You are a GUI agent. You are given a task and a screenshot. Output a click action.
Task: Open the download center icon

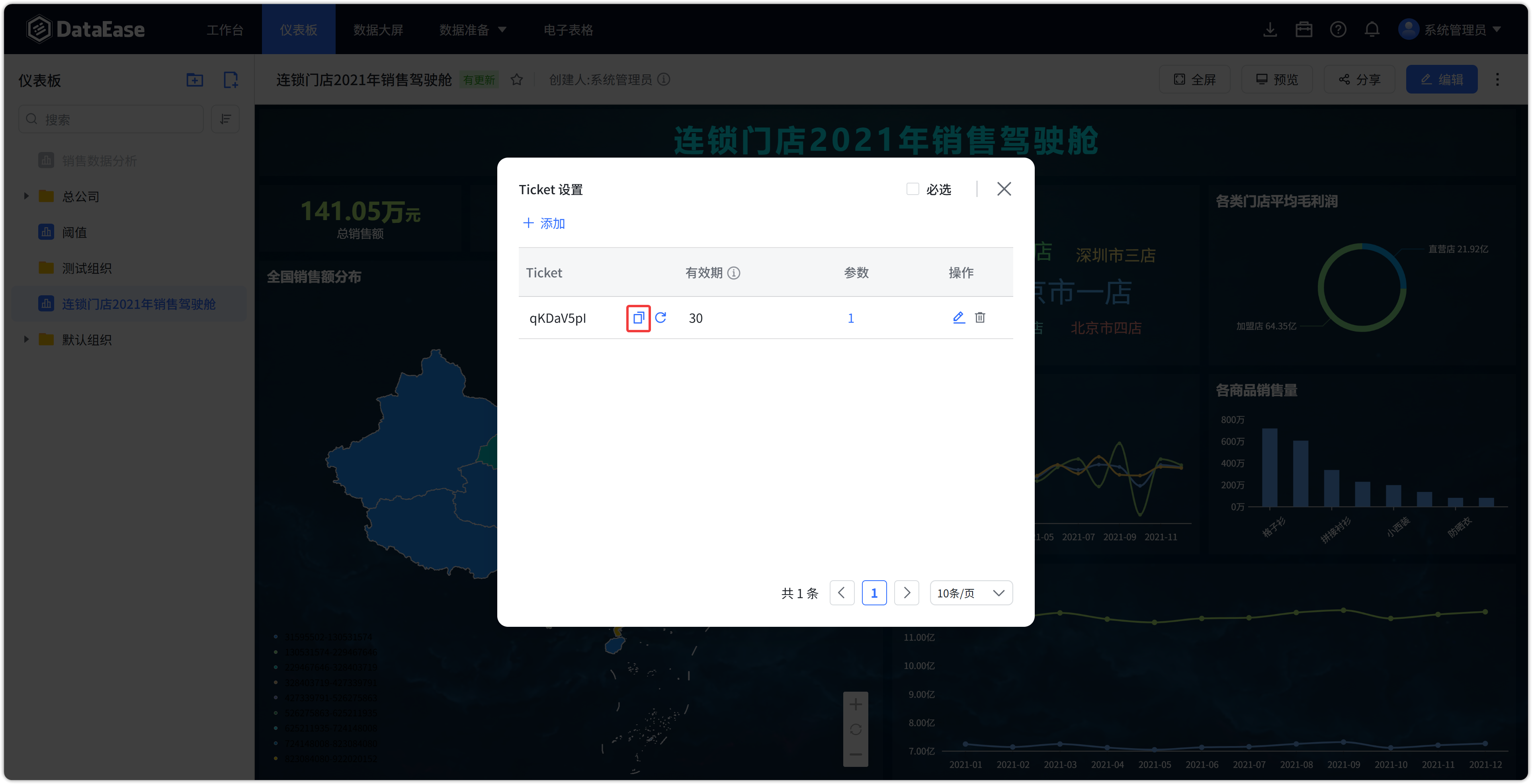click(1270, 29)
